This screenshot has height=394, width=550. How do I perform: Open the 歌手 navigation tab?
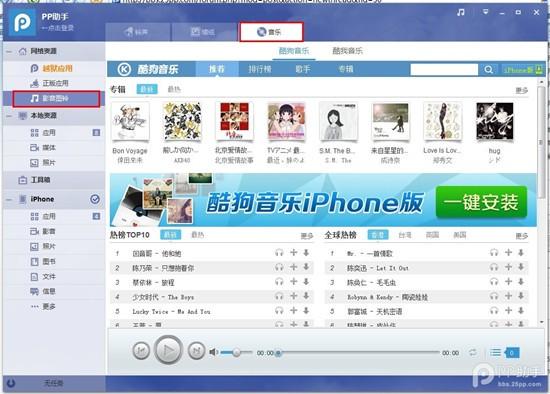point(303,69)
